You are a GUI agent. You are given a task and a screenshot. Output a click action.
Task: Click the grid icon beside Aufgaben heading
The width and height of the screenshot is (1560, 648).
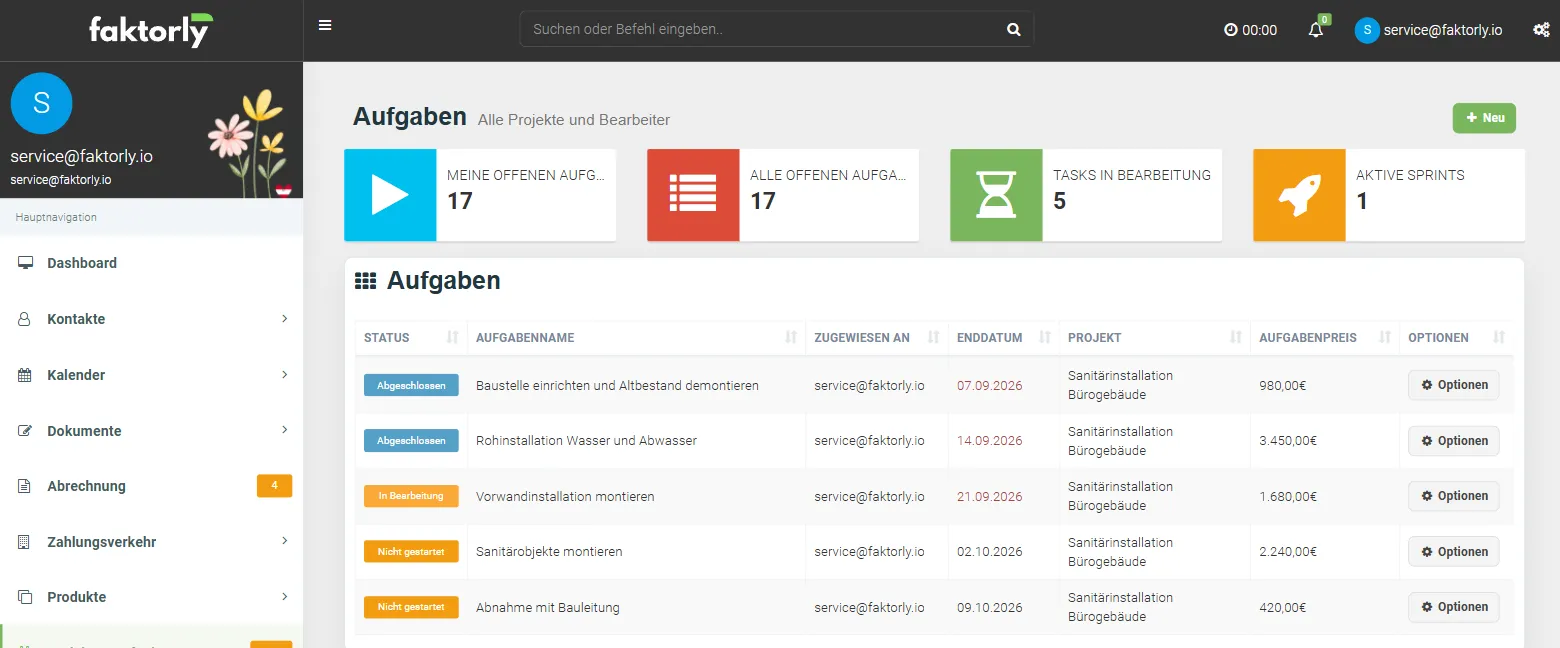(x=366, y=282)
